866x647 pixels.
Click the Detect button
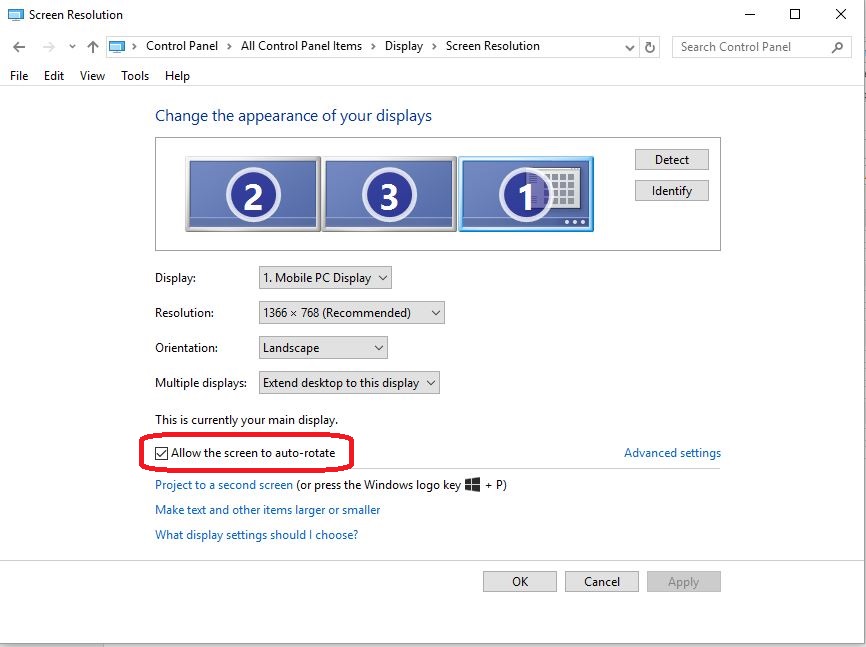coord(671,159)
